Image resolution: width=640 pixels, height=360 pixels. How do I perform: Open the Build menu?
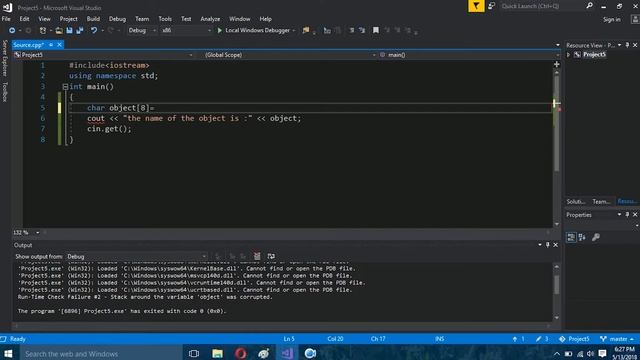click(x=93, y=19)
